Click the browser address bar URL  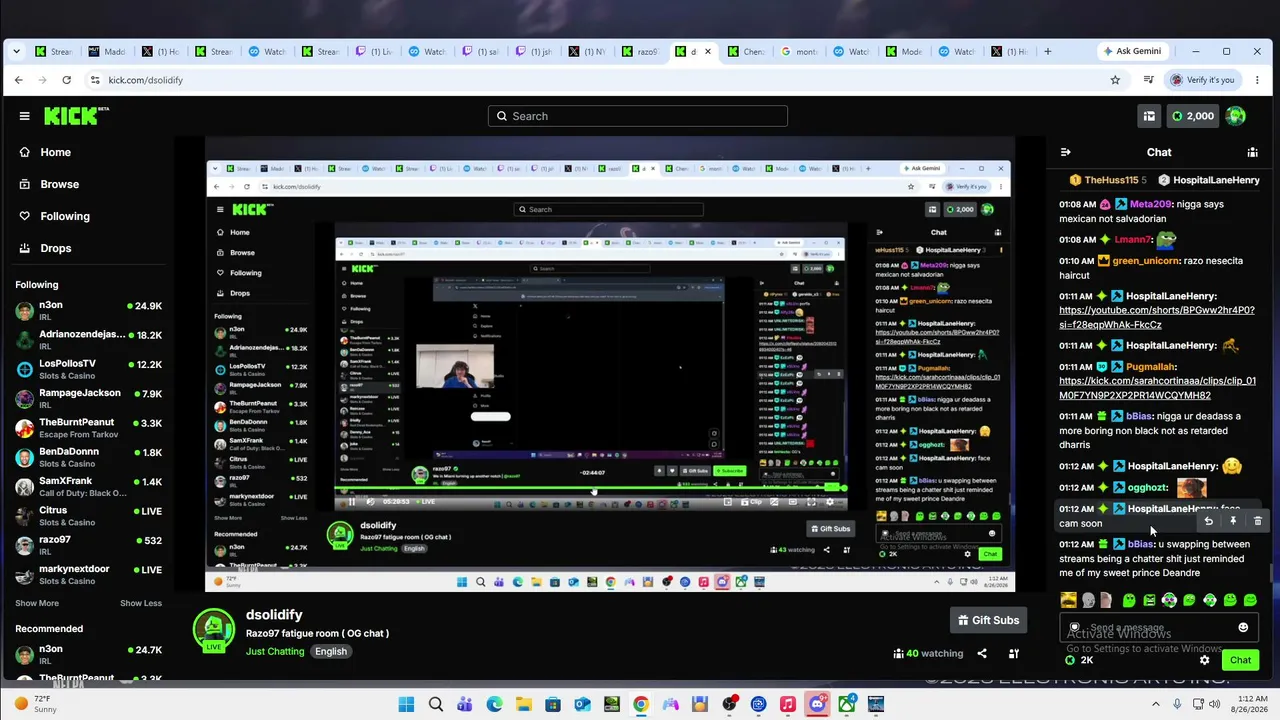click(146, 80)
